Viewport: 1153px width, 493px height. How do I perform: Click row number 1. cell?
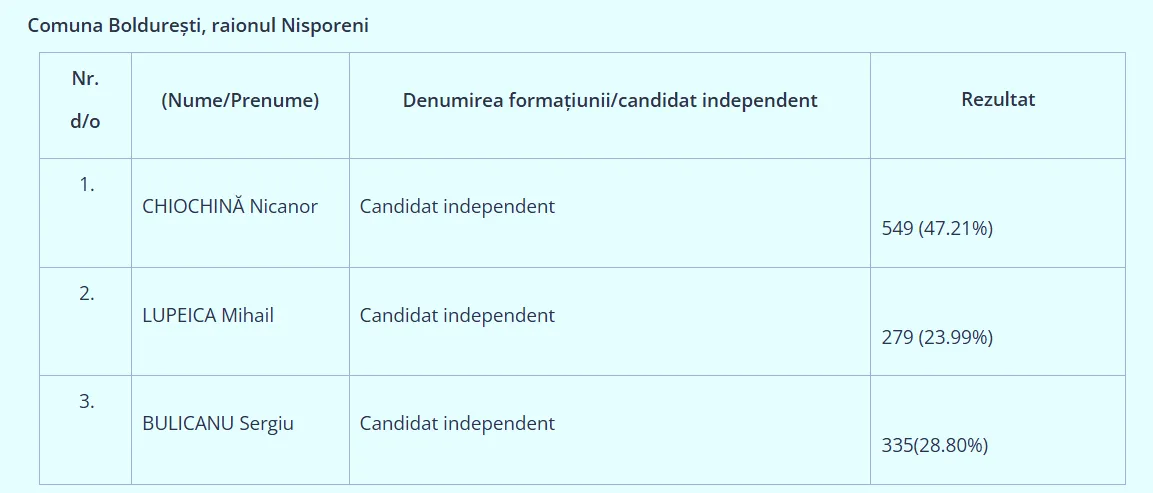86,185
